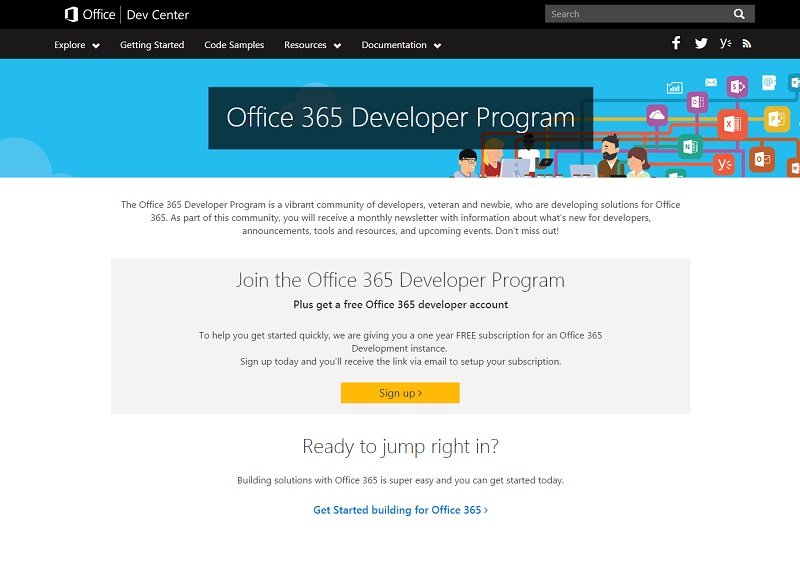Click the @ contact icon in banner
The height and width of the screenshot is (563, 800).
pos(769,82)
